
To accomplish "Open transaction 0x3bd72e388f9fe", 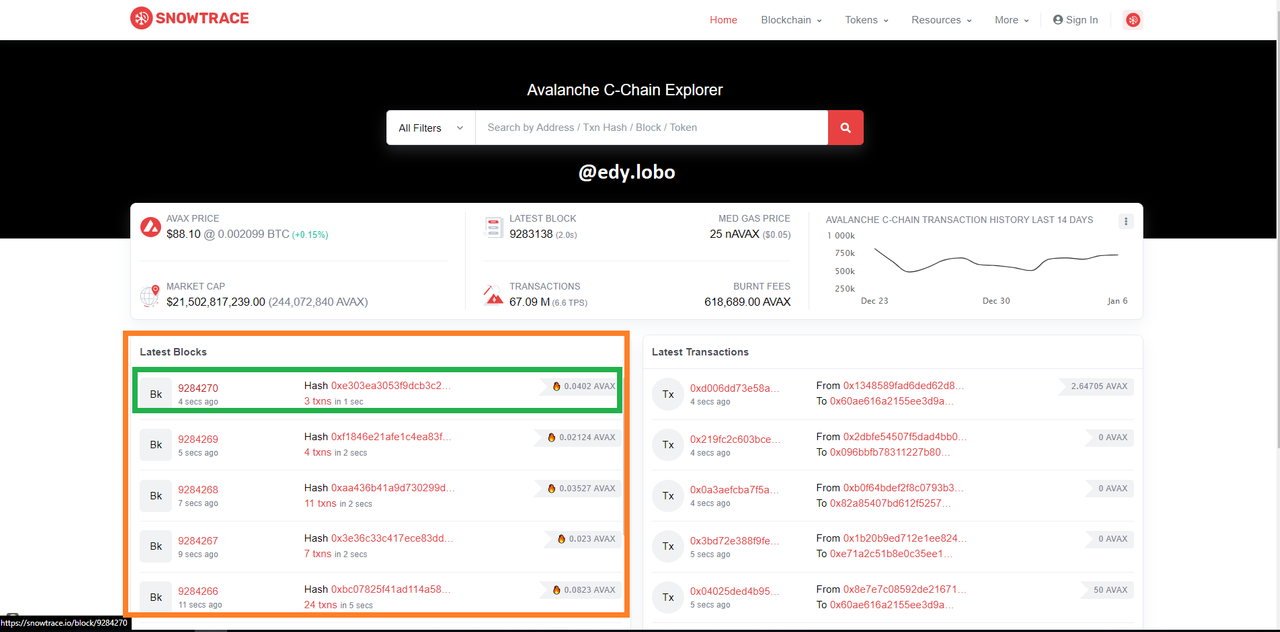I will pos(734,541).
